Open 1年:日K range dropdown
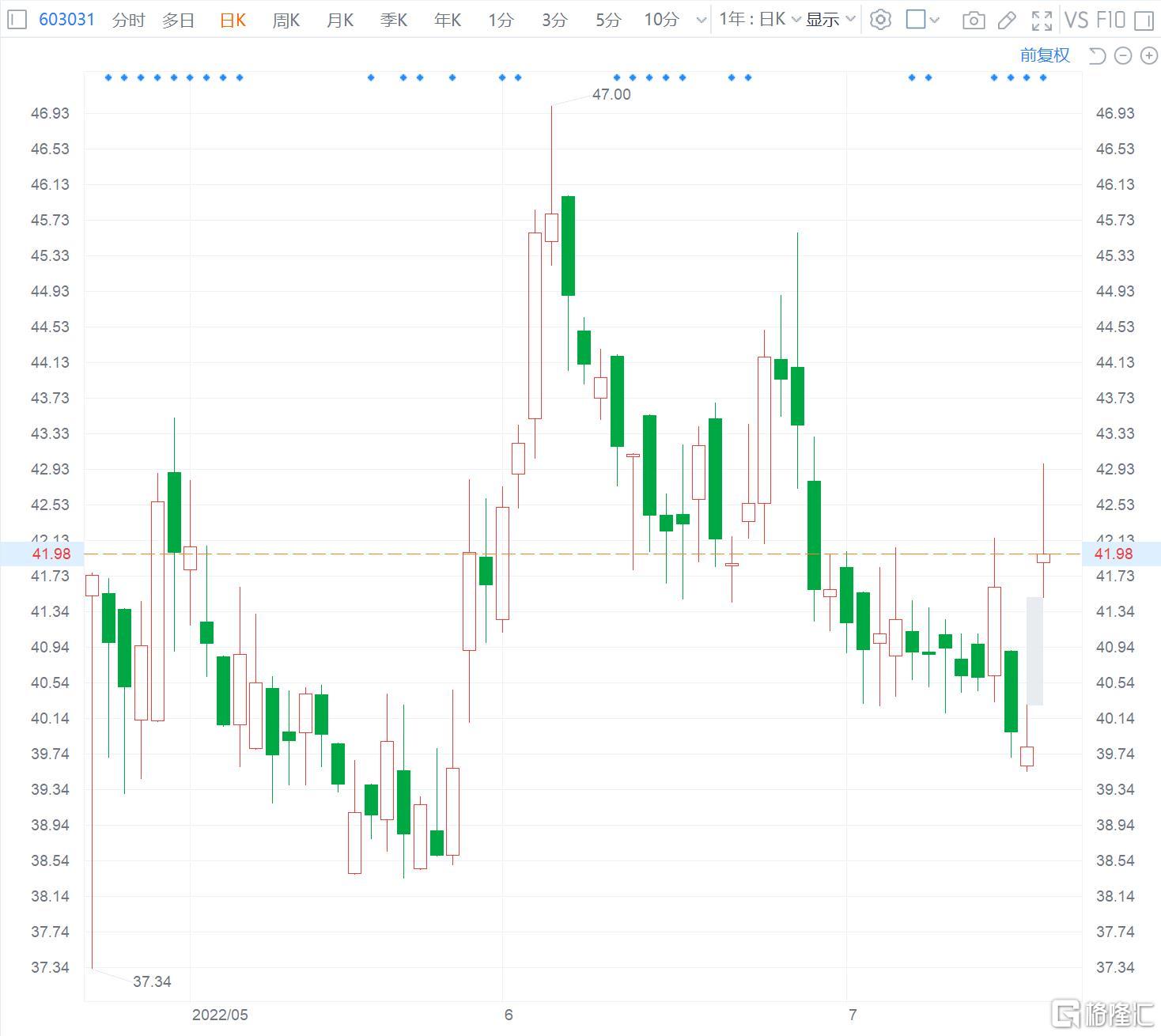 759,20
